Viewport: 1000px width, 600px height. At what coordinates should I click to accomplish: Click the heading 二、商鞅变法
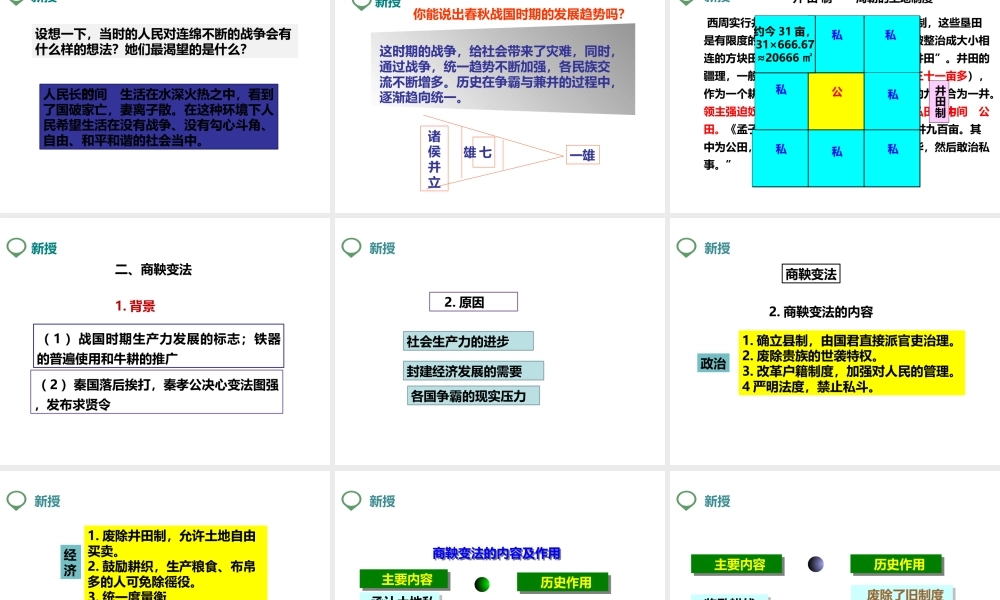tap(153, 270)
